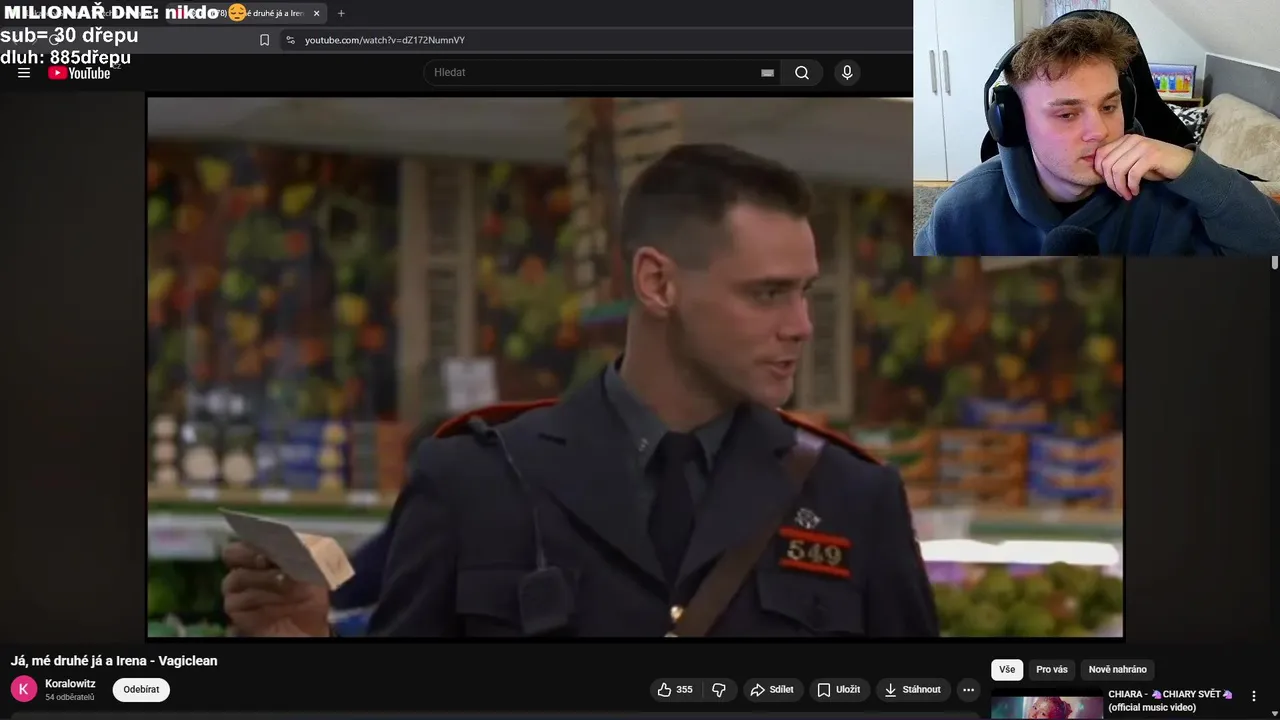Bookmark the page via address bar icon

[x=264, y=40]
